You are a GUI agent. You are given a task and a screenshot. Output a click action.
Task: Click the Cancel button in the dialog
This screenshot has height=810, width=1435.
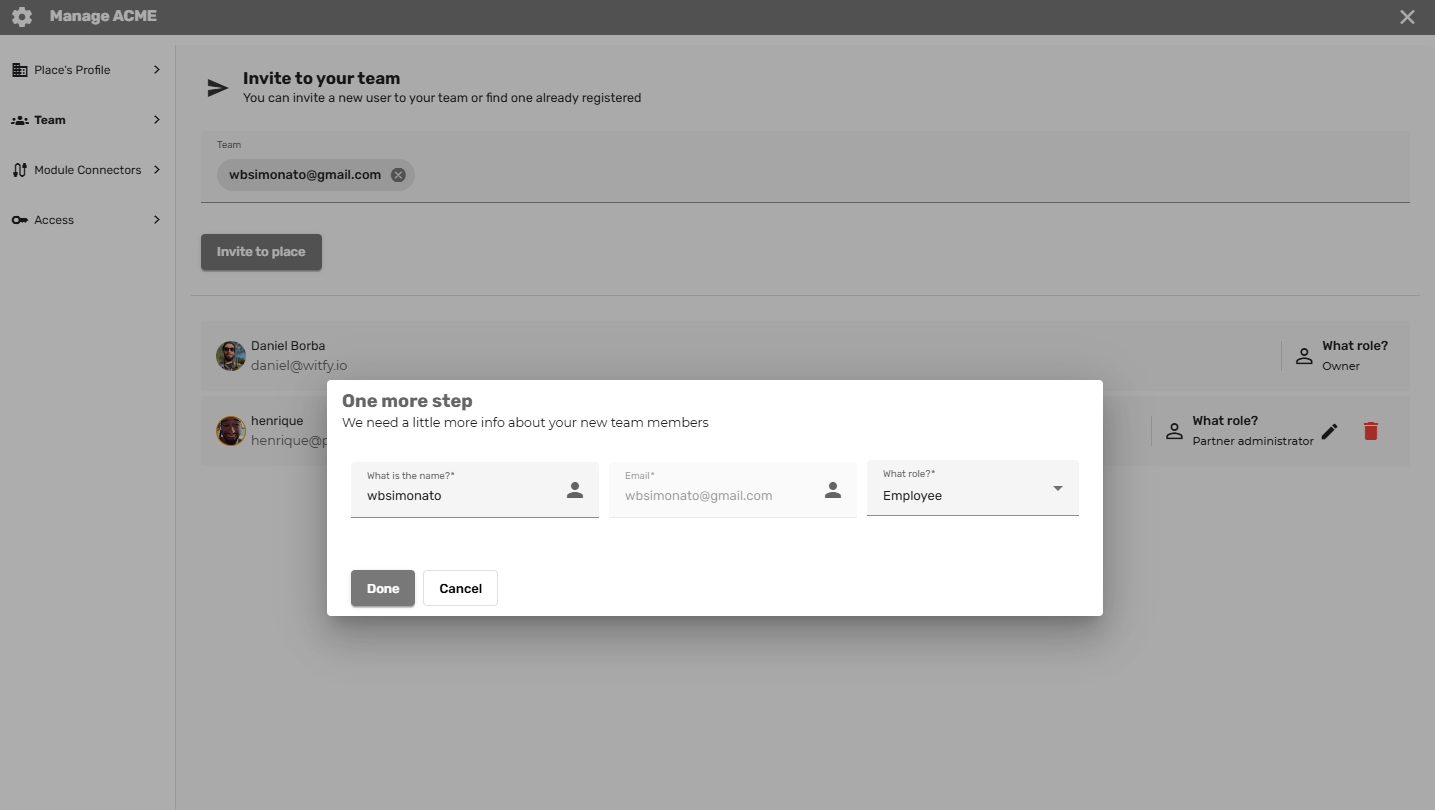click(460, 588)
